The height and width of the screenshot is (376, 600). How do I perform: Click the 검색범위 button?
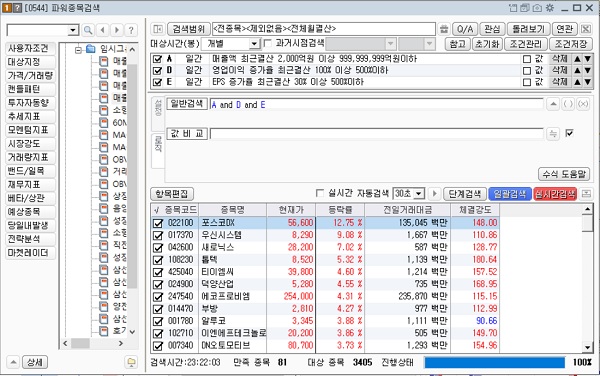pyautogui.click(x=188, y=29)
